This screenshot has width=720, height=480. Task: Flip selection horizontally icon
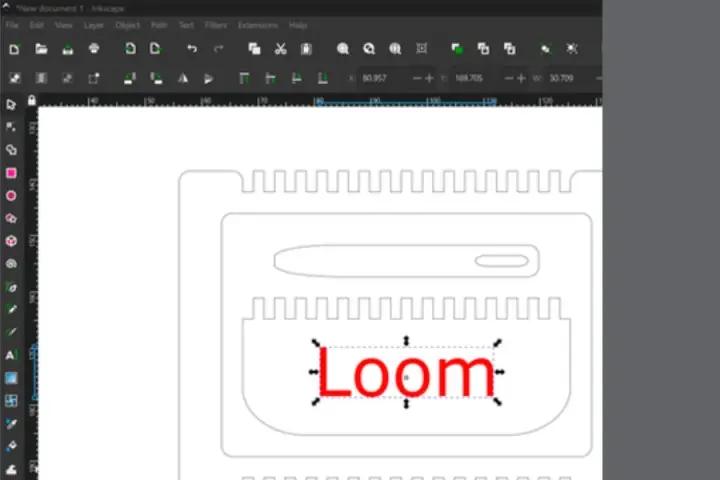183,78
